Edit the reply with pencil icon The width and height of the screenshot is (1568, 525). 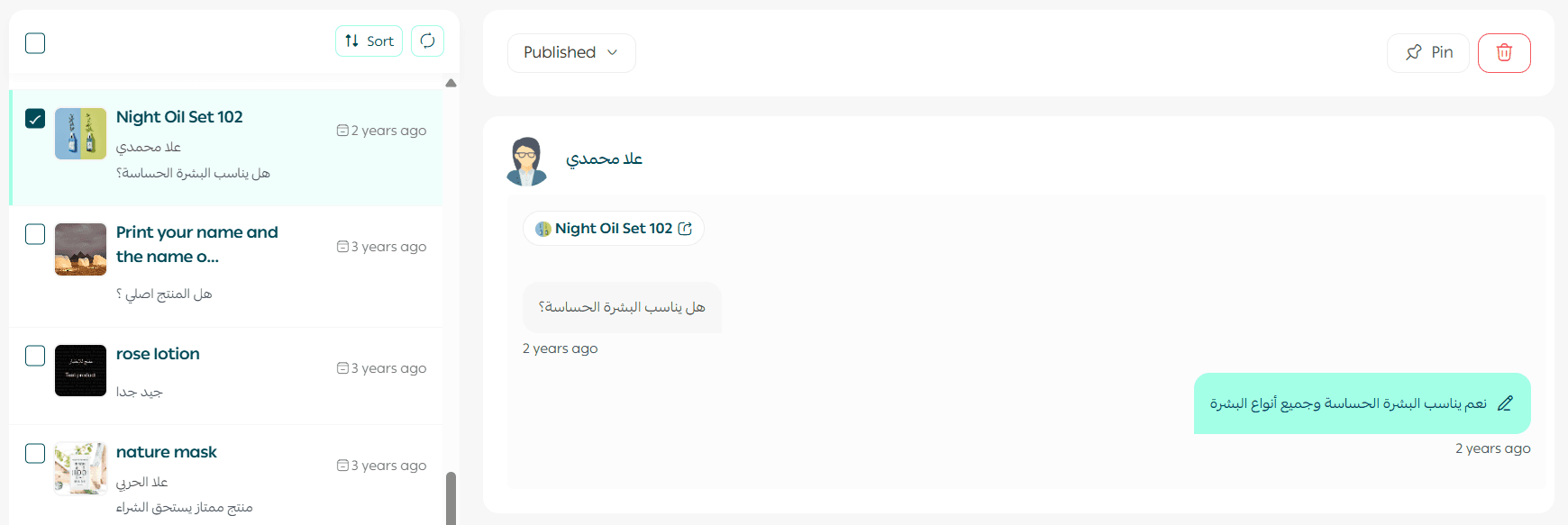1505,403
